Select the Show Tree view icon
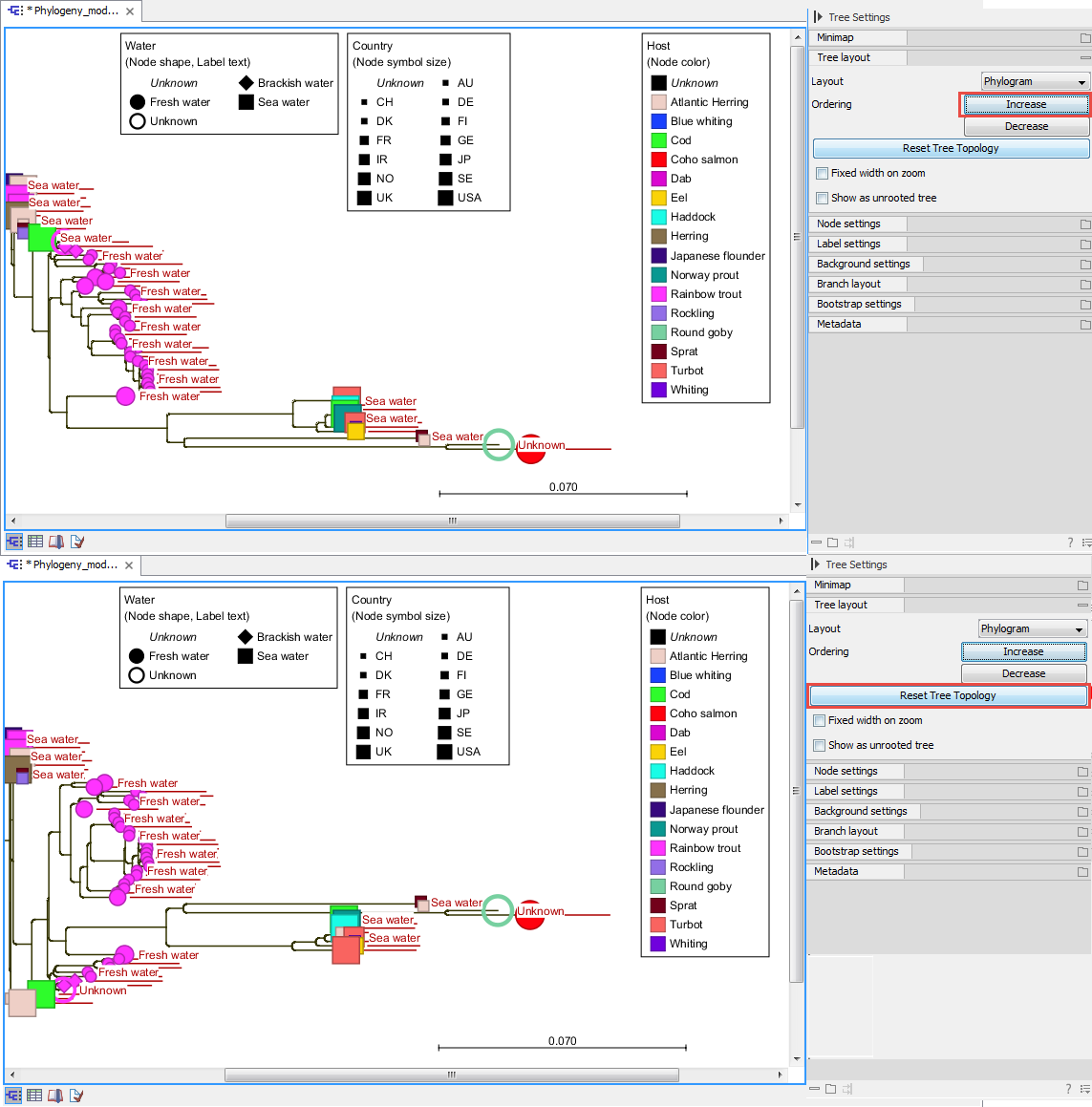1092x1107 pixels. 14,541
